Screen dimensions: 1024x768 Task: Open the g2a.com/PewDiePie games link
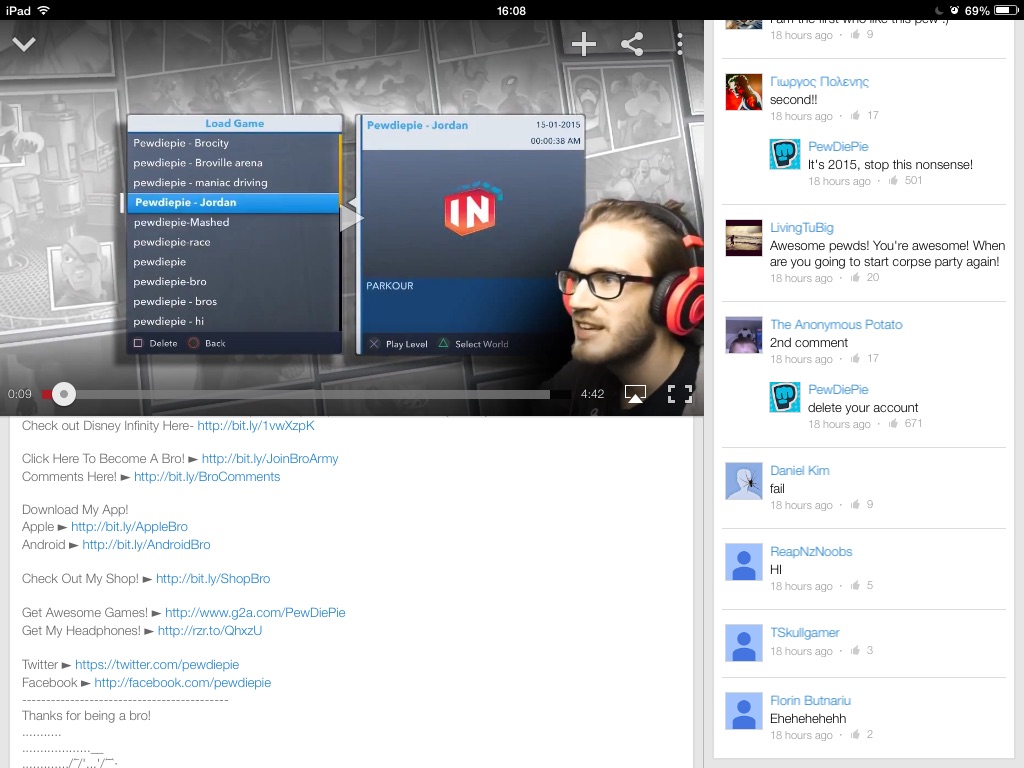point(255,613)
